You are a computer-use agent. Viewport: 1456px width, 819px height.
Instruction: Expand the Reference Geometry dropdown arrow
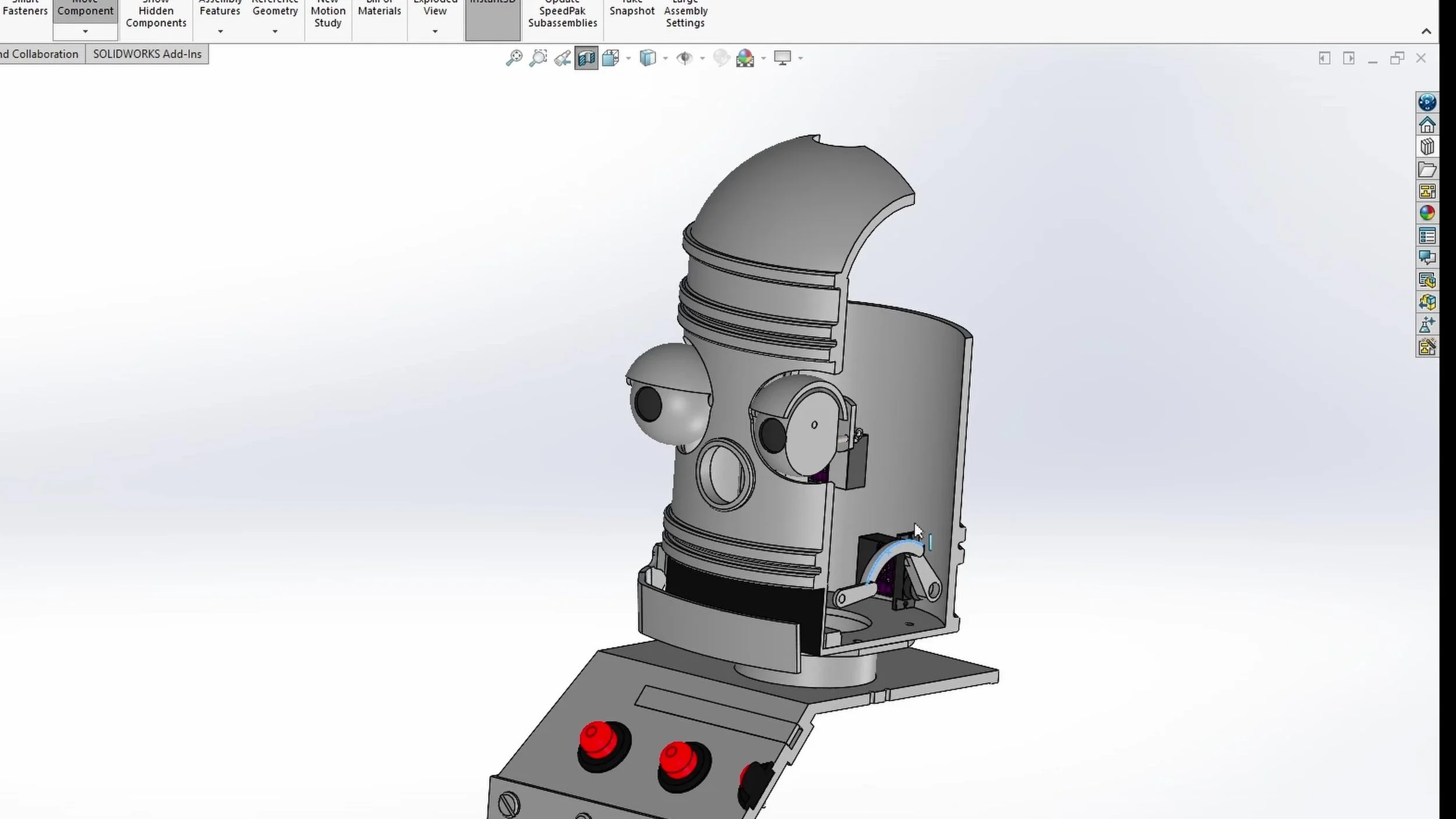(x=275, y=31)
